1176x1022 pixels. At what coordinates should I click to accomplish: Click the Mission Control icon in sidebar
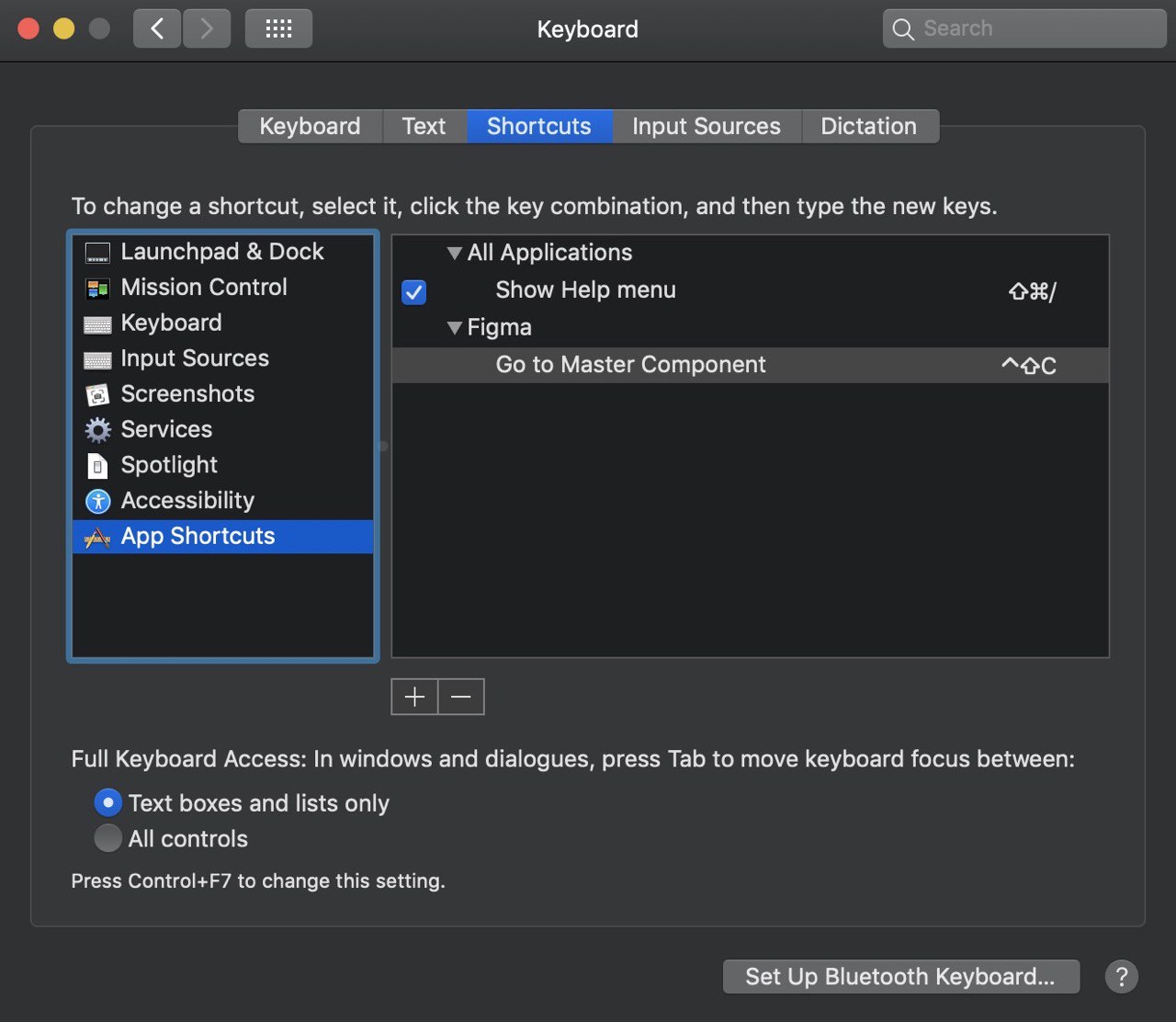click(97, 289)
